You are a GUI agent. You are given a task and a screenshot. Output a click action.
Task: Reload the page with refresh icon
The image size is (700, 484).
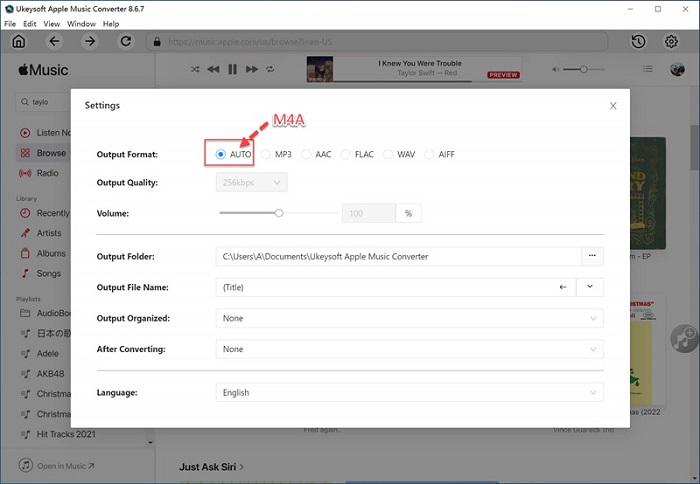[126, 42]
